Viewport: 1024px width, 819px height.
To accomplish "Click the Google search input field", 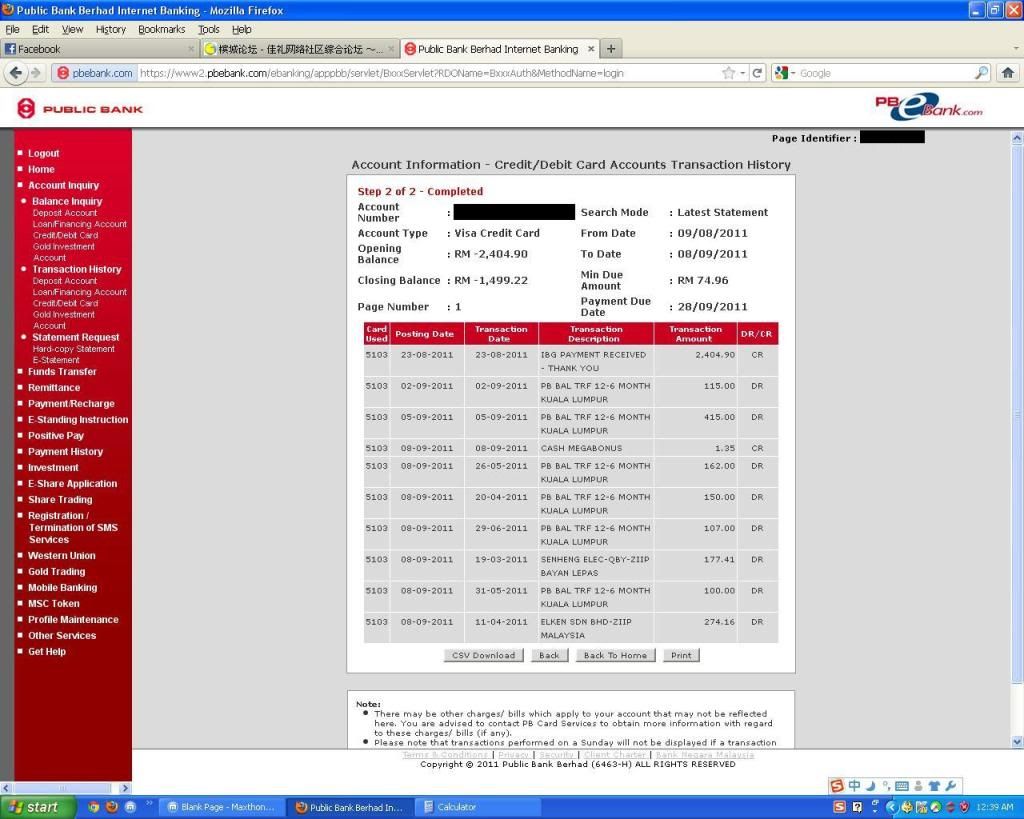I will [880, 73].
